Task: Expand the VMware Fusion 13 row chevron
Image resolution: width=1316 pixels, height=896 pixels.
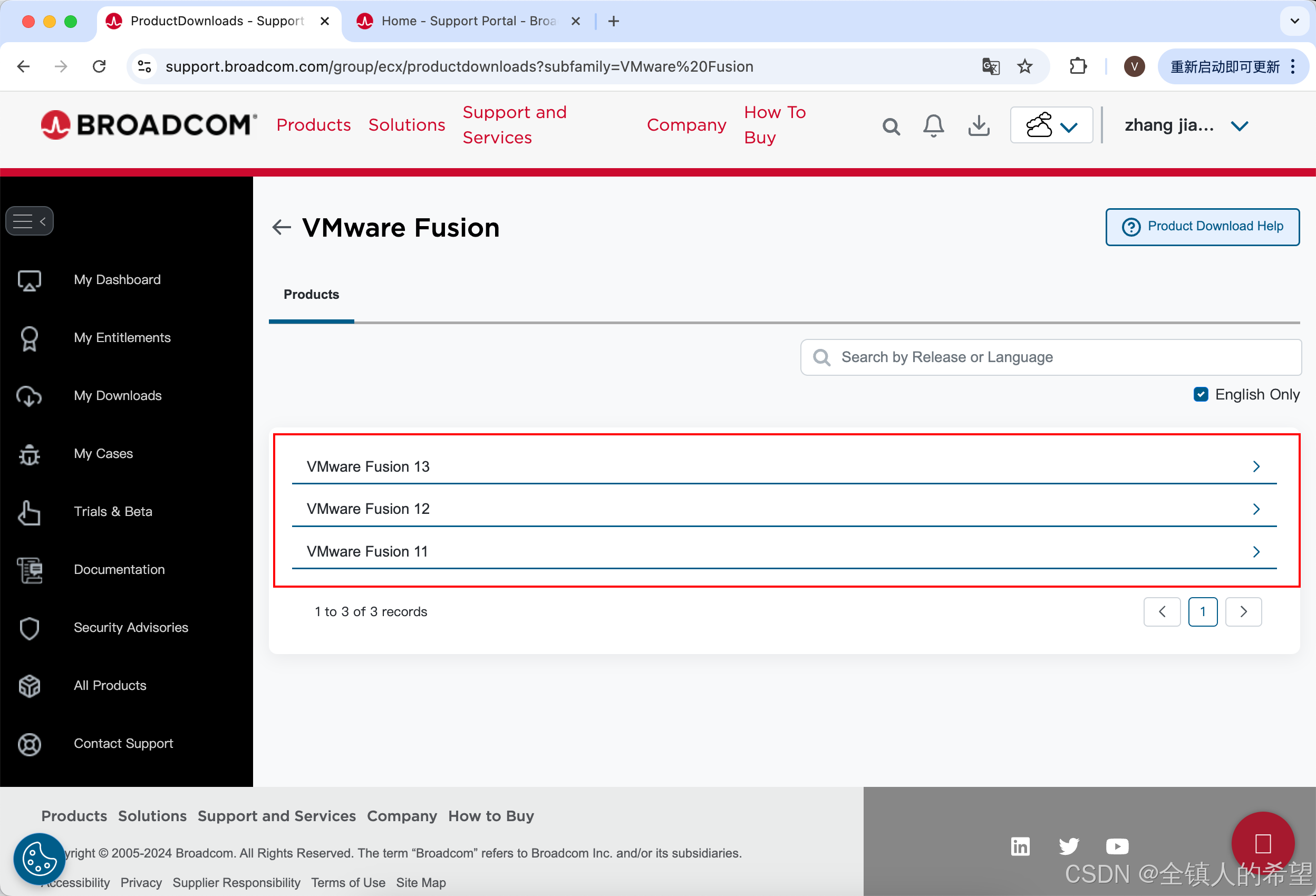Action: 1256,466
